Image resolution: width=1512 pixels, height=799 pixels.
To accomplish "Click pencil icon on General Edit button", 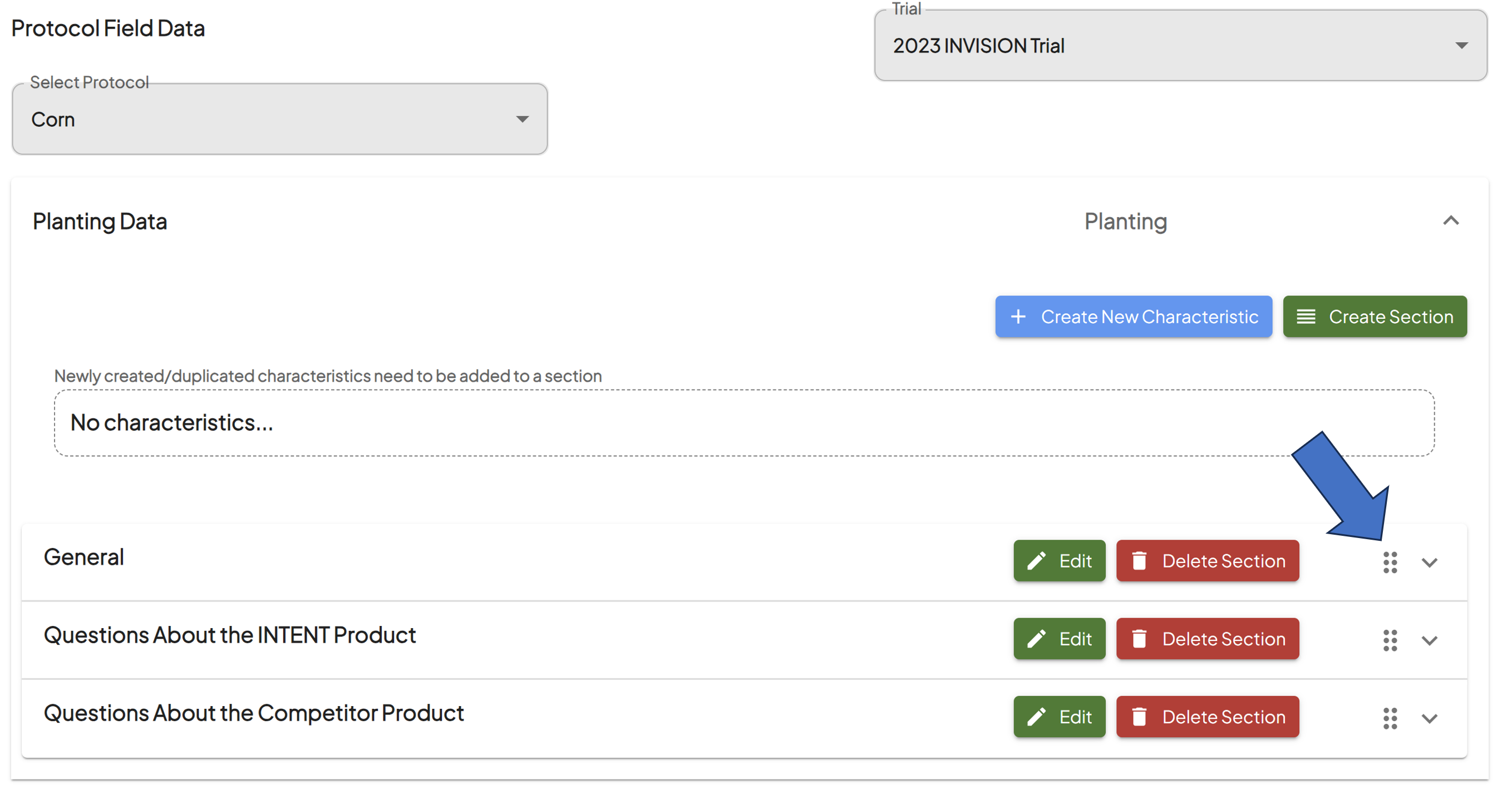I will point(1037,561).
